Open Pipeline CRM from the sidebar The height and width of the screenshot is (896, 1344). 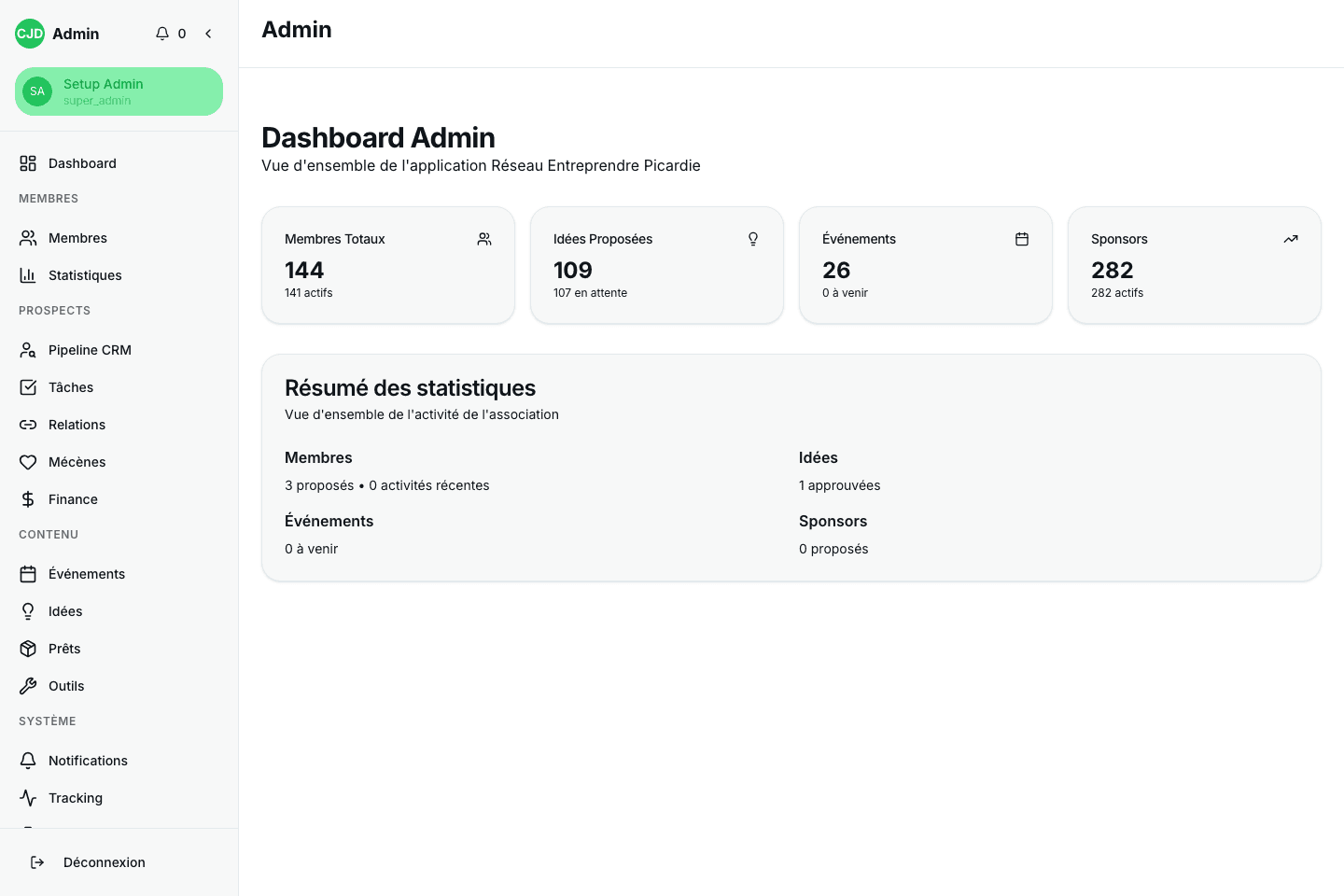tap(119, 350)
